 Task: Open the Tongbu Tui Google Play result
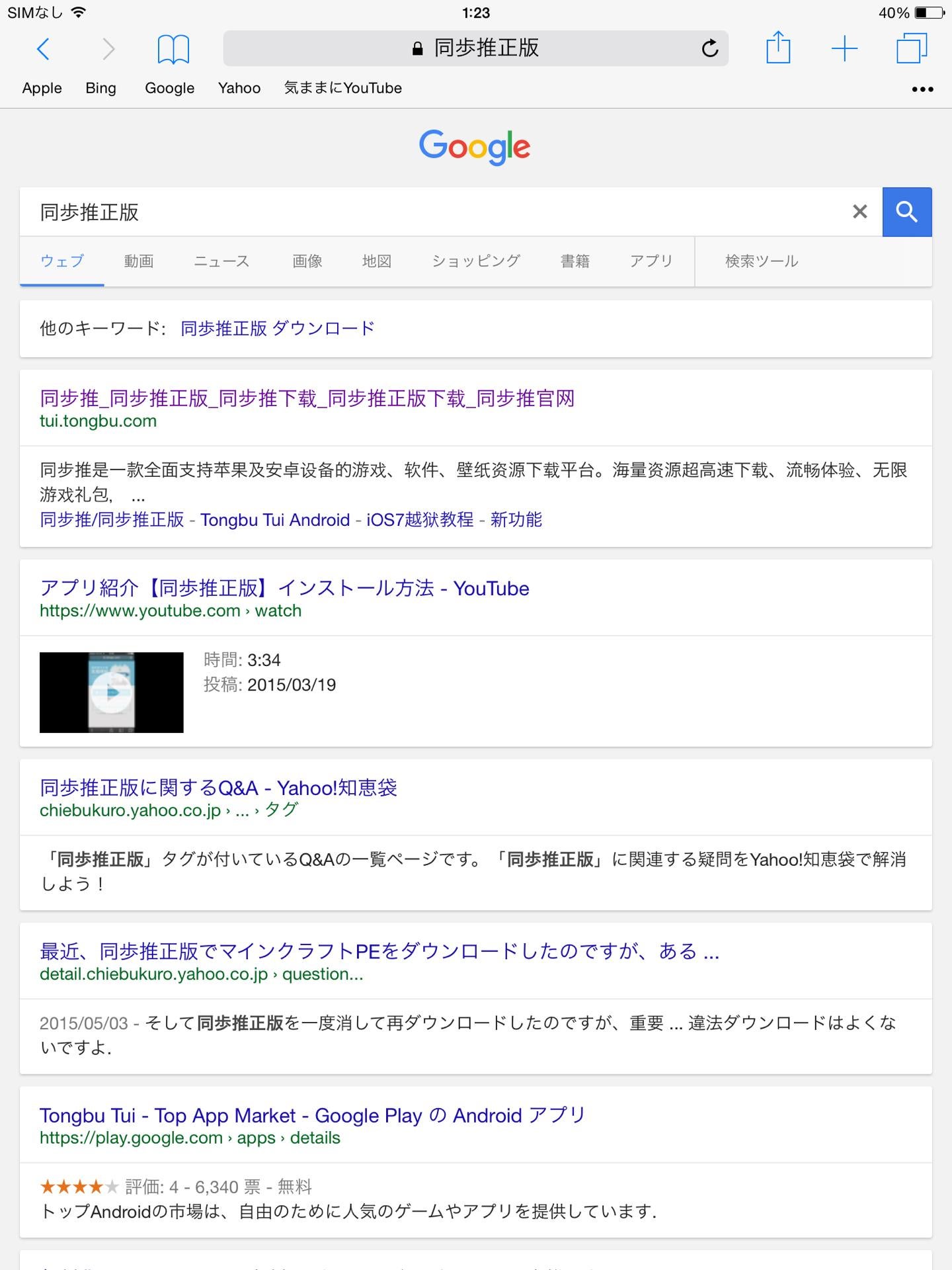[313, 1115]
